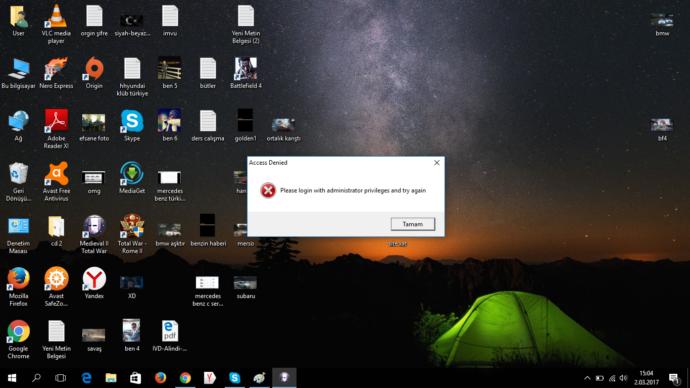Select the benzin haberi image file
The image size is (690, 388).
[208, 231]
